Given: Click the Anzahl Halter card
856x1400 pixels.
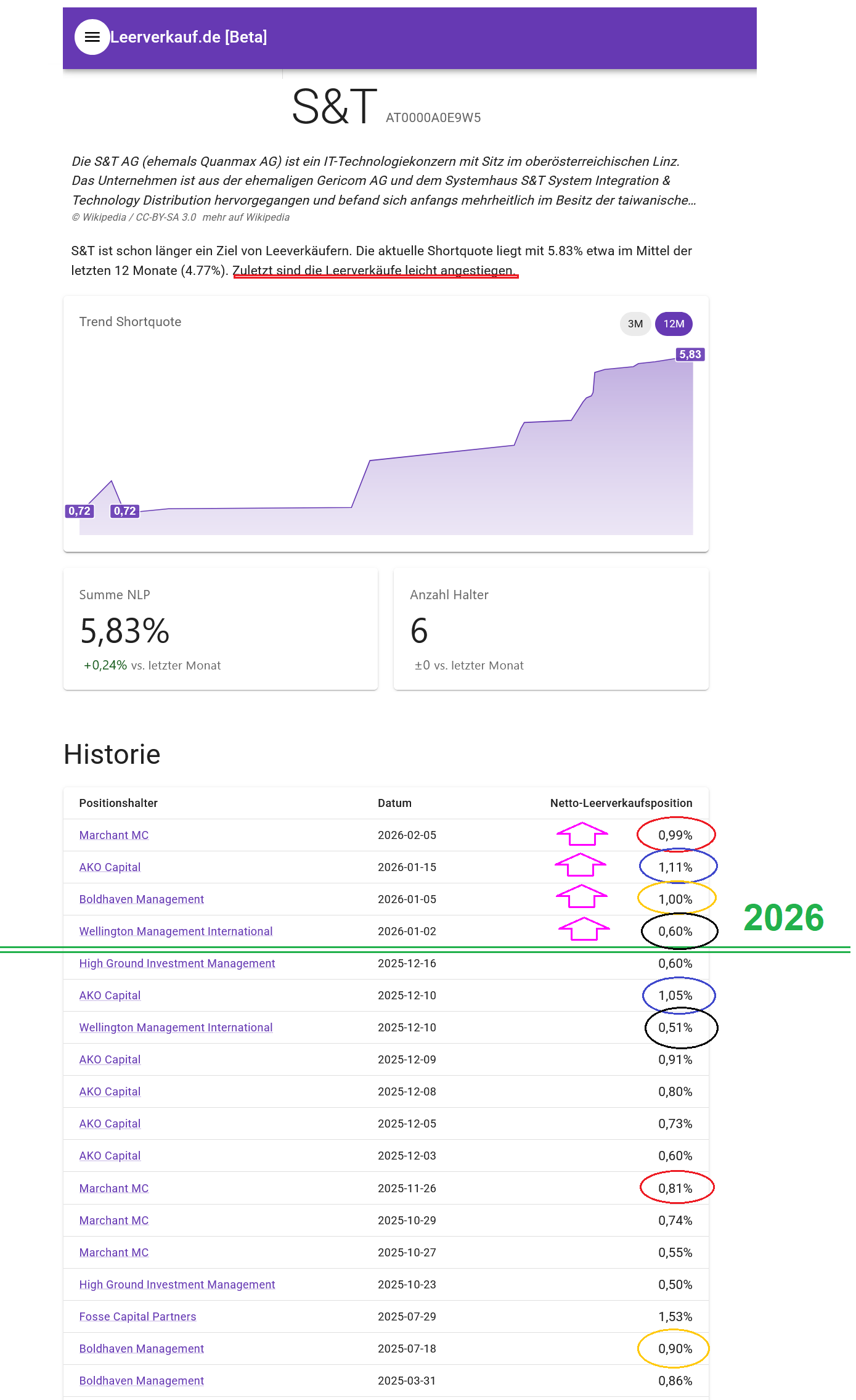Looking at the screenshot, I should 551,629.
